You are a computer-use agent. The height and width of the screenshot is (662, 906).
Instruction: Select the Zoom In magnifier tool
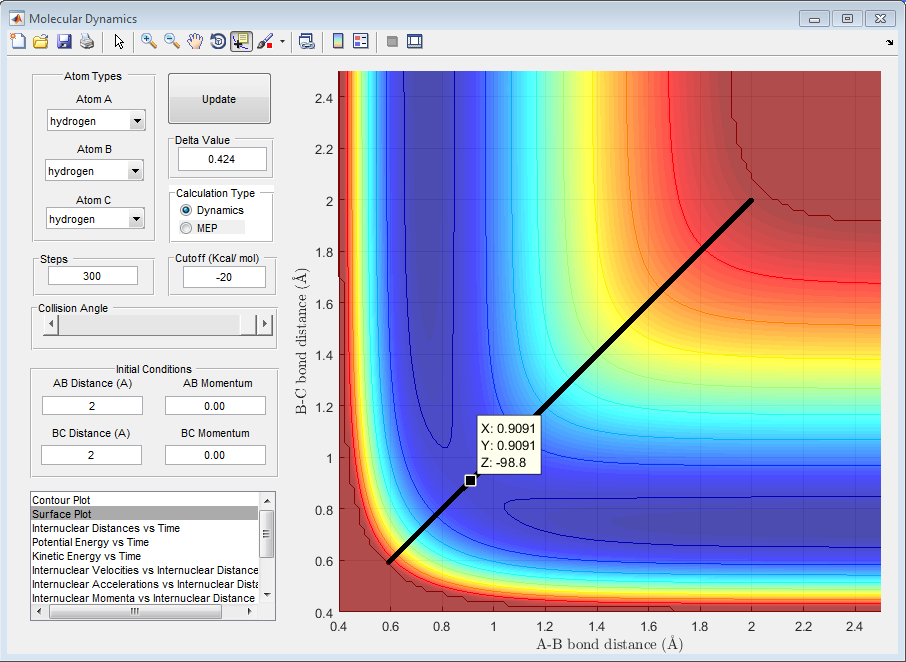(x=149, y=41)
